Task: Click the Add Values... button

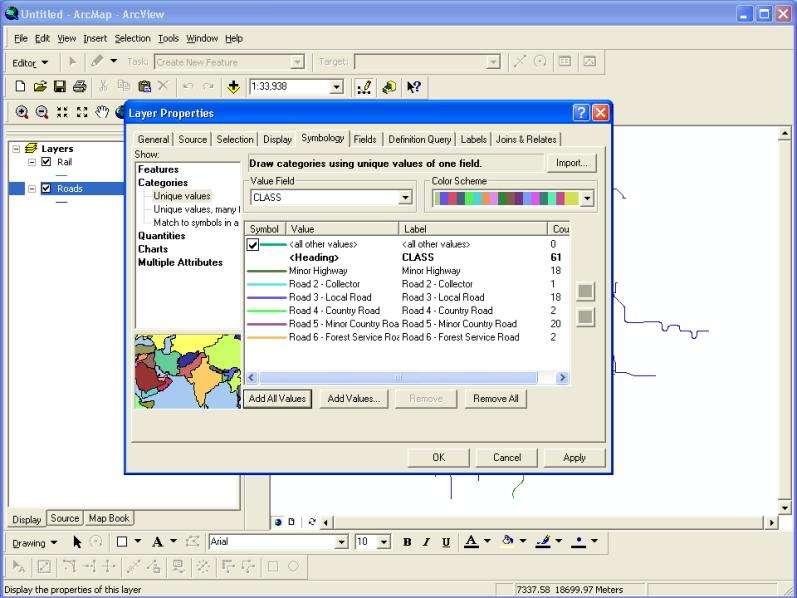Action: [x=354, y=399]
